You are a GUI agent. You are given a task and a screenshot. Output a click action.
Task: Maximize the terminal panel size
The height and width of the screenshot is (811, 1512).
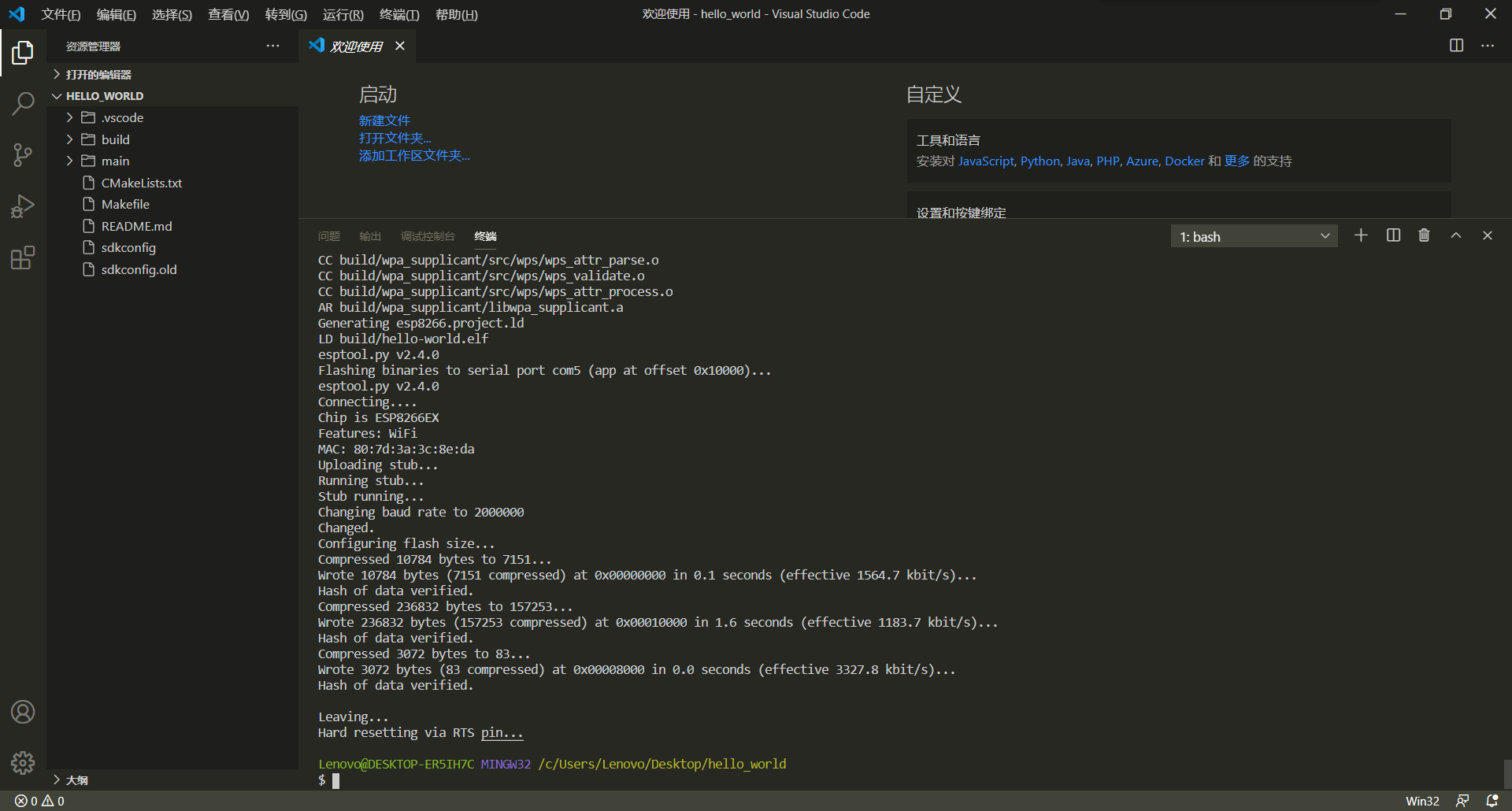click(1456, 235)
